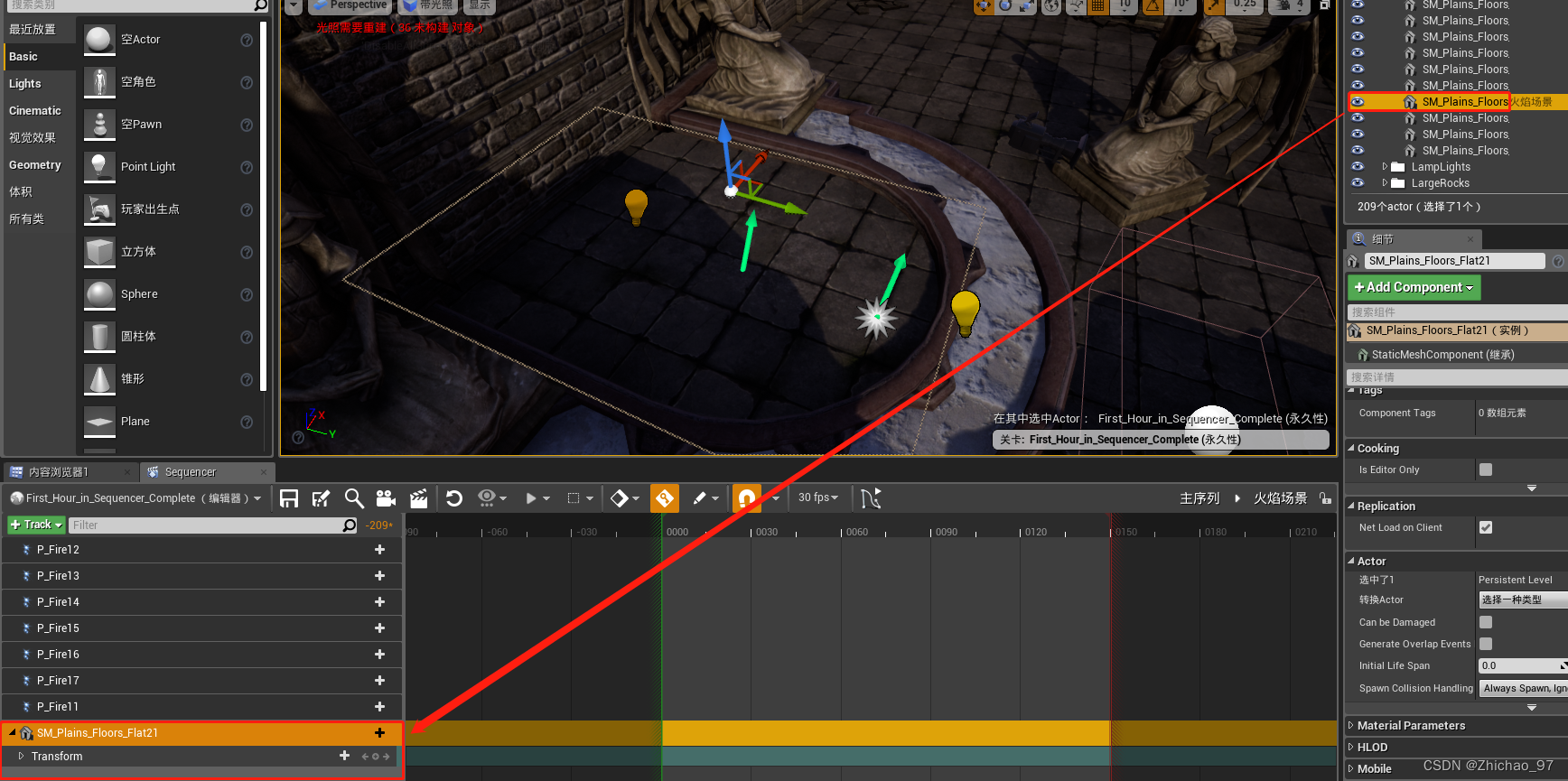The height and width of the screenshot is (781, 1568).
Task: Click the Filter field in Sequencer track list
Action: [x=206, y=525]
